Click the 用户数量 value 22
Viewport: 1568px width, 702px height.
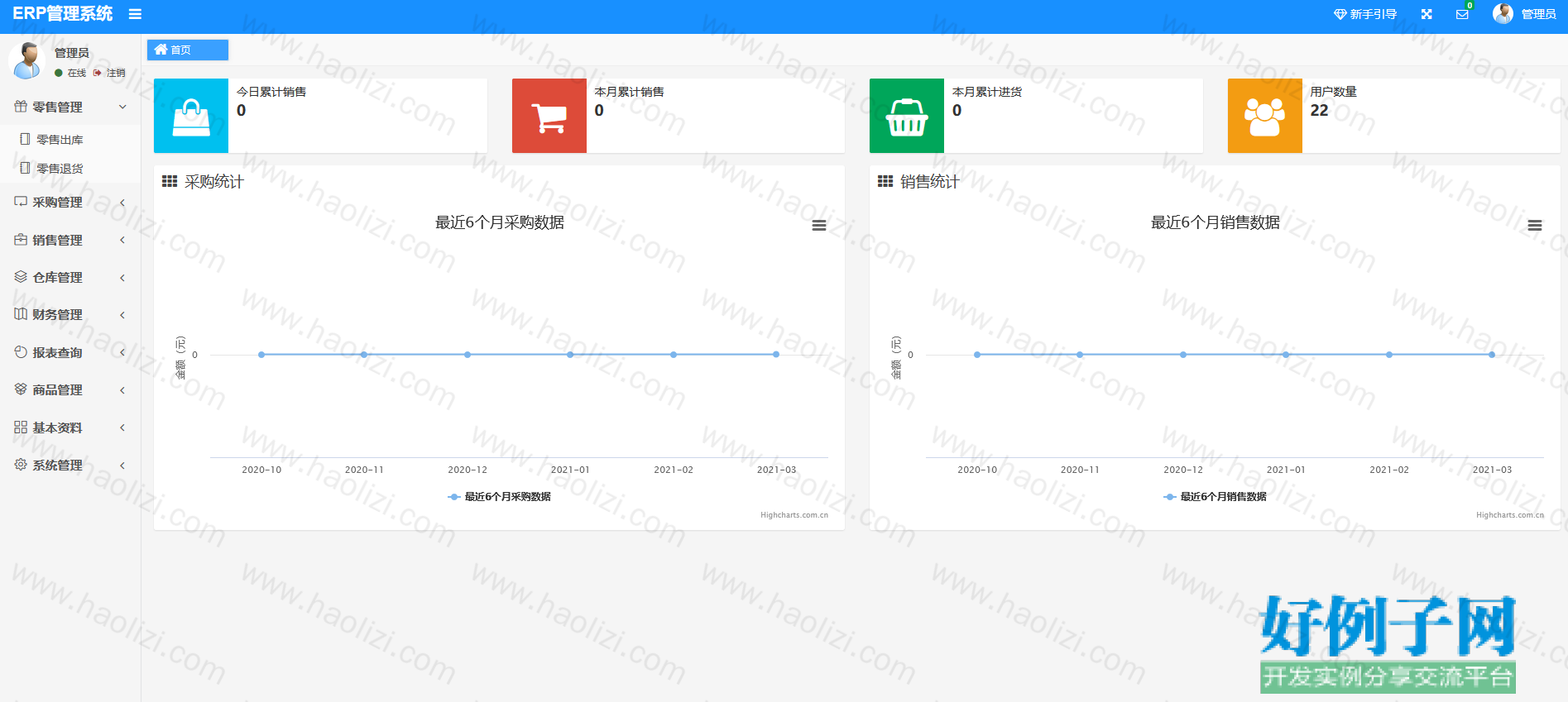(1319, 110)
